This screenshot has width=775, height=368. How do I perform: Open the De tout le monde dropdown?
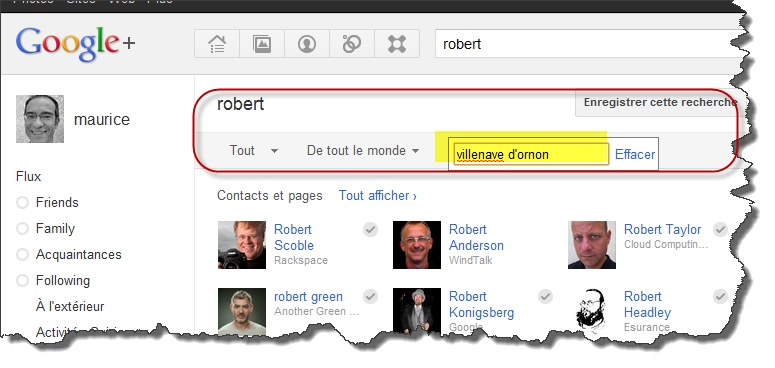pos(363,151)
